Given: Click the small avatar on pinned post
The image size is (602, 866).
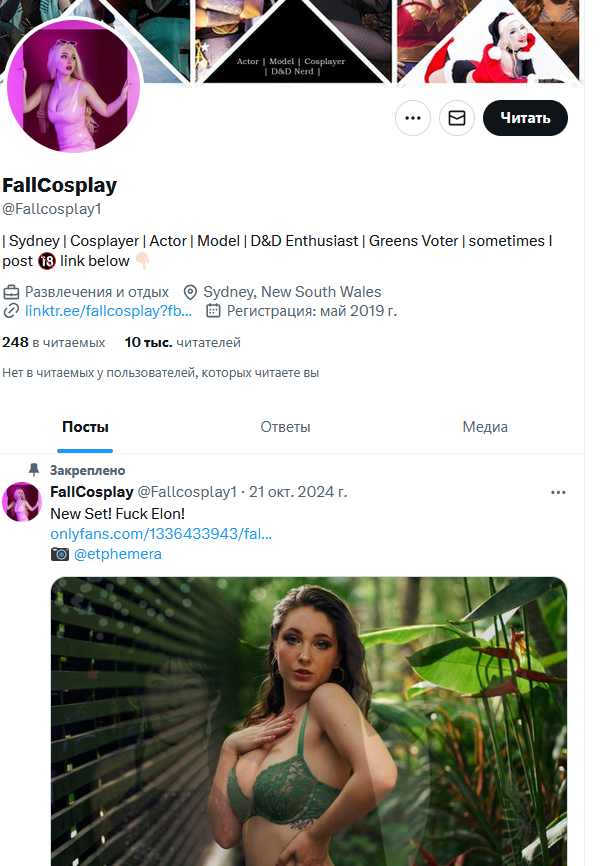Looking at the screenshot, I should (22, 501).
